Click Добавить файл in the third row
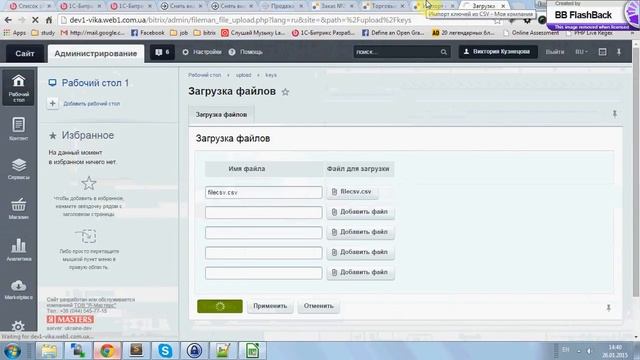Image resolution: width=640 pixels, height=360 pixels. (x=360, y=232)
